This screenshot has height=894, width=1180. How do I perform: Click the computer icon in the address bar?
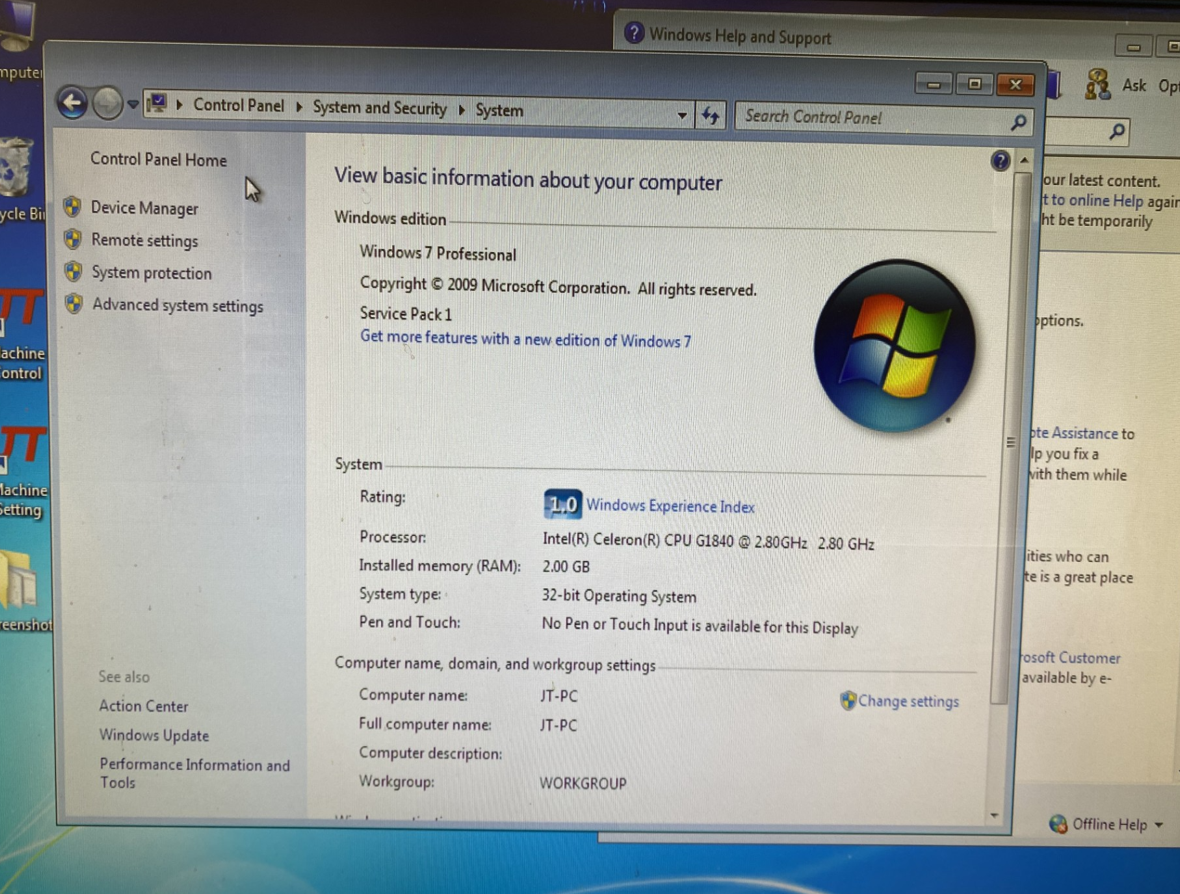tap(157, 103)
